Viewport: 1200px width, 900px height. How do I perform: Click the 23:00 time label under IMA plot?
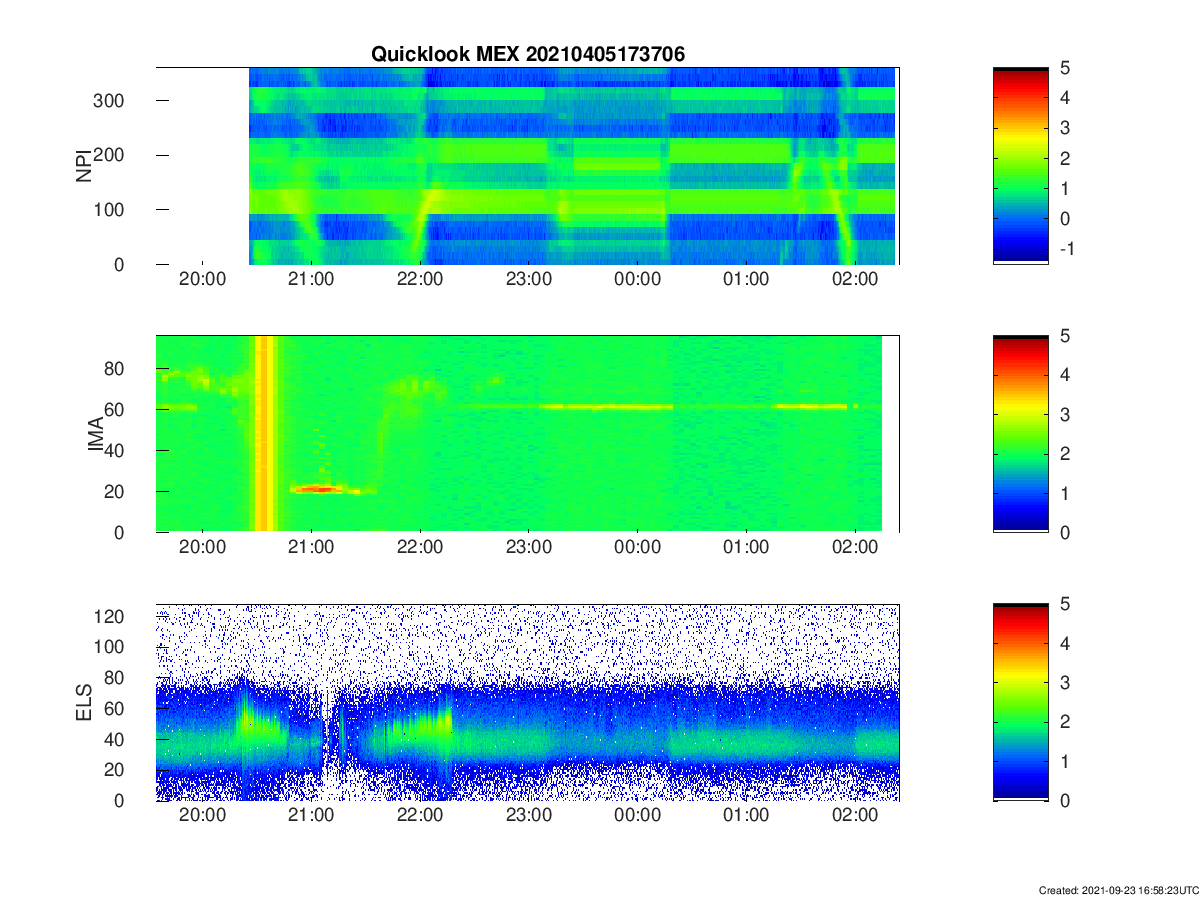[529, 547]
